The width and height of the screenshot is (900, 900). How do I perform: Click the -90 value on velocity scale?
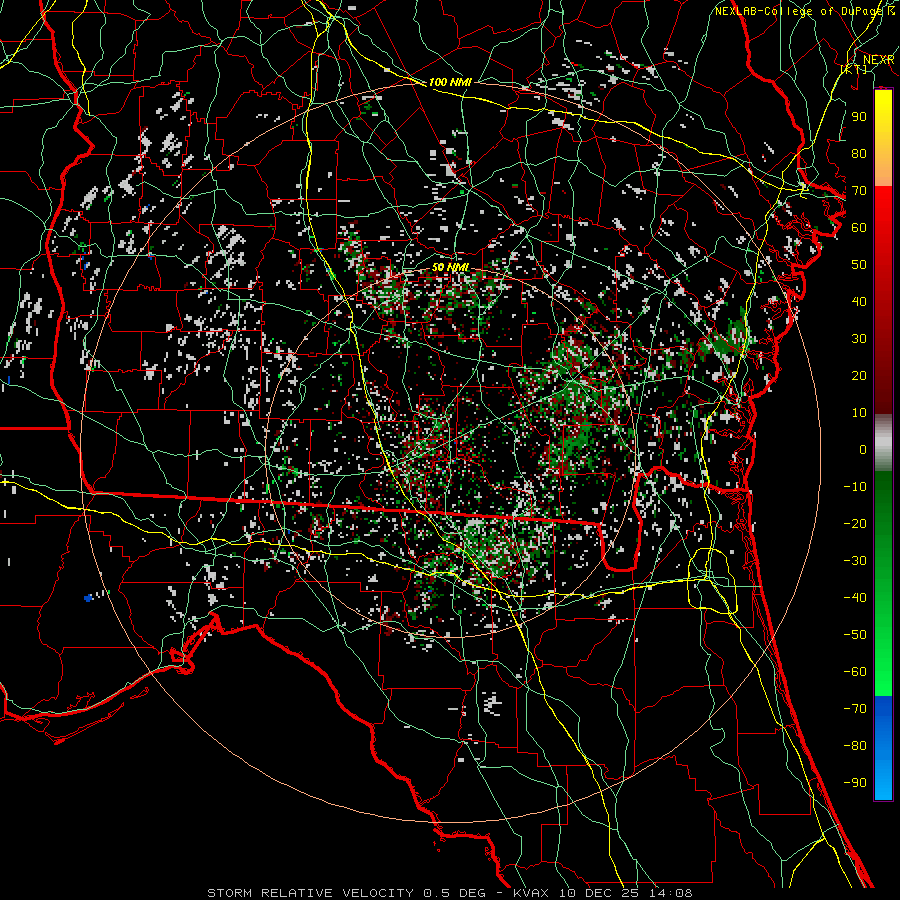(x=855, y=783)
